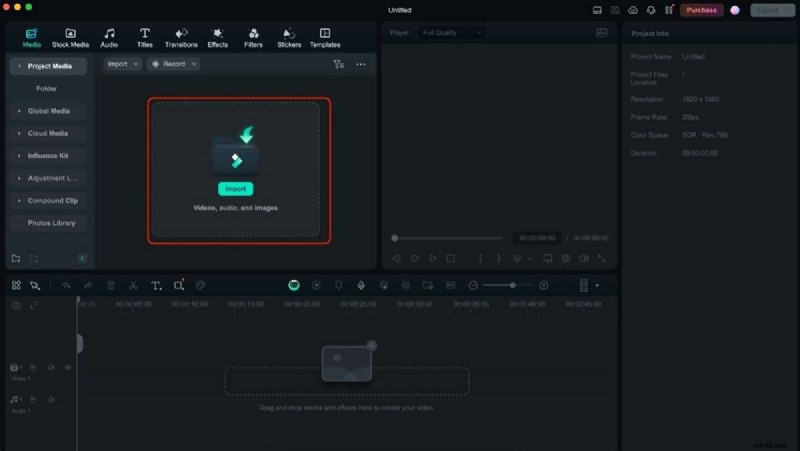Screen dimensions: 800x451
Task: Expand the Global Media section
Action: tap(19, 111)
